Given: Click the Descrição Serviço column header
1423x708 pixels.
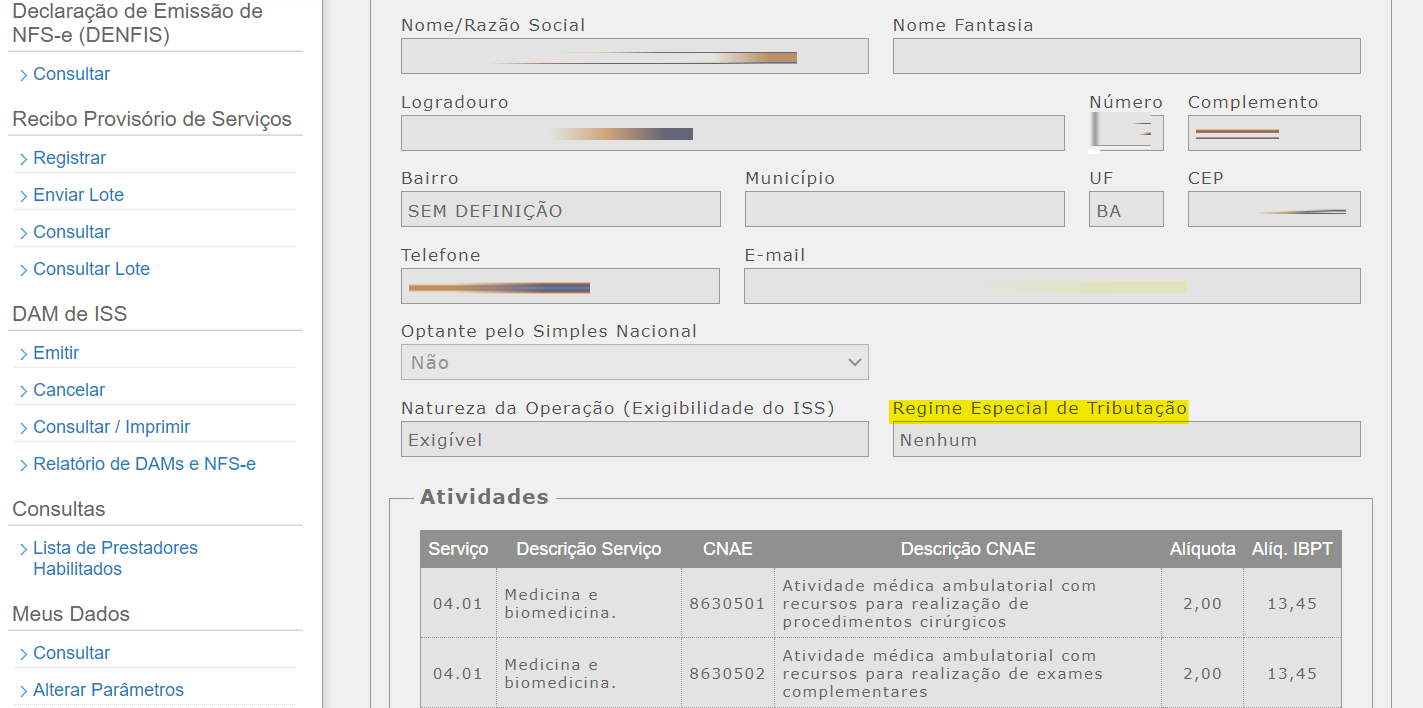Looking at the screenshot, I should click(x=589, y=549).
